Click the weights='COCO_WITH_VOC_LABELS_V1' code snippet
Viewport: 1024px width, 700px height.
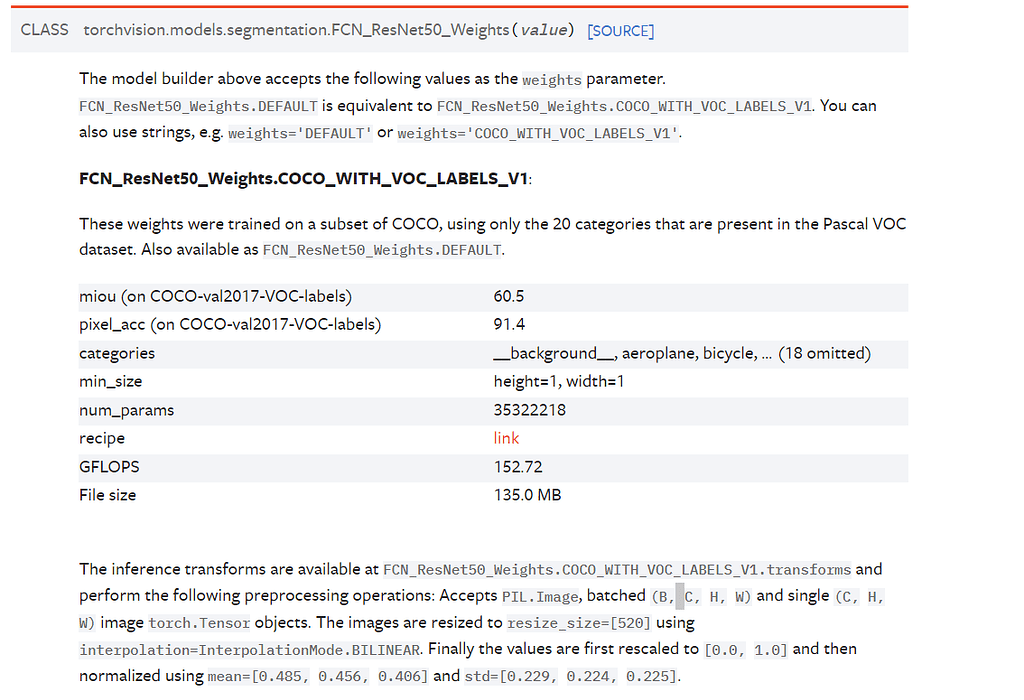click(x=538, y=133)
